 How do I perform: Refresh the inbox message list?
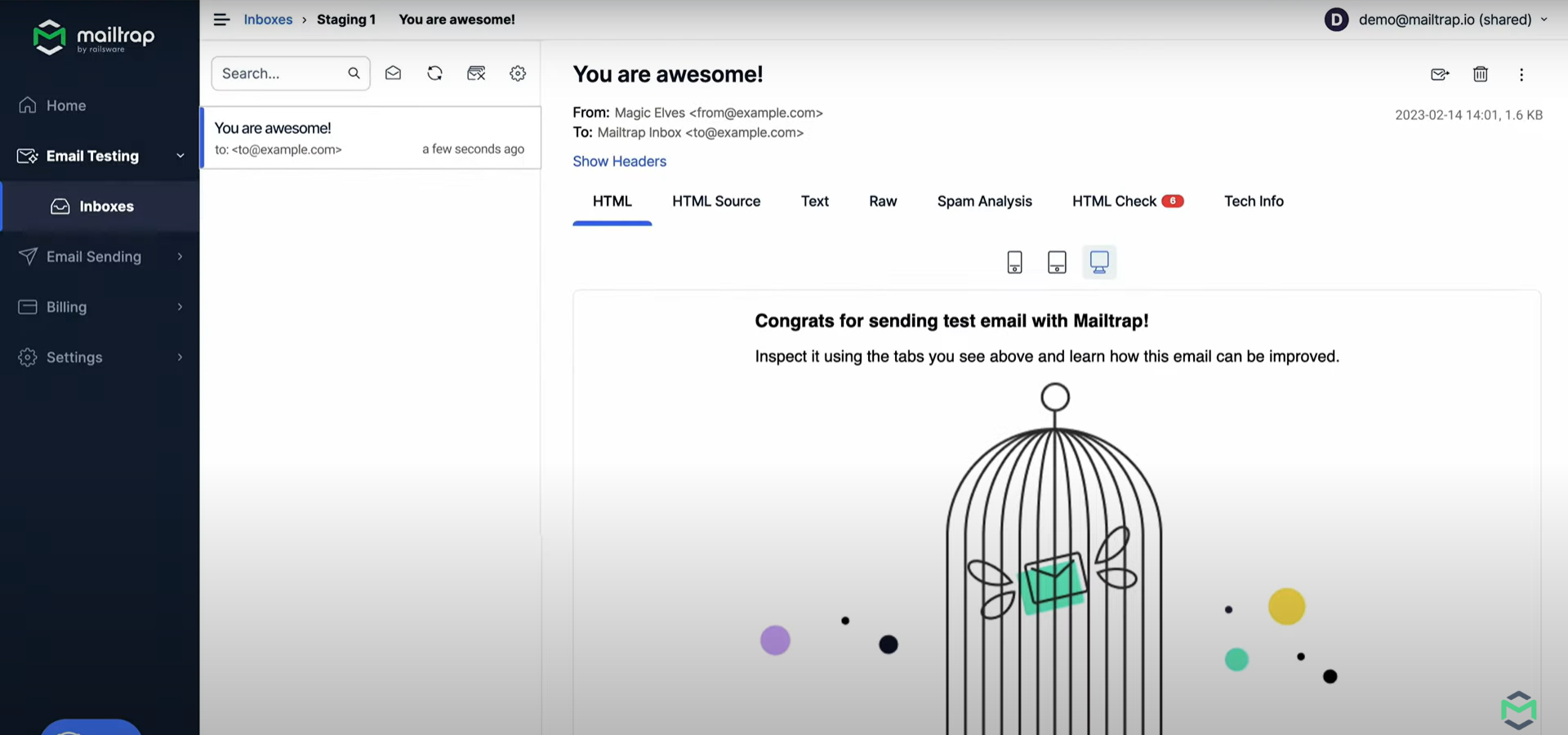coord(434,73)
